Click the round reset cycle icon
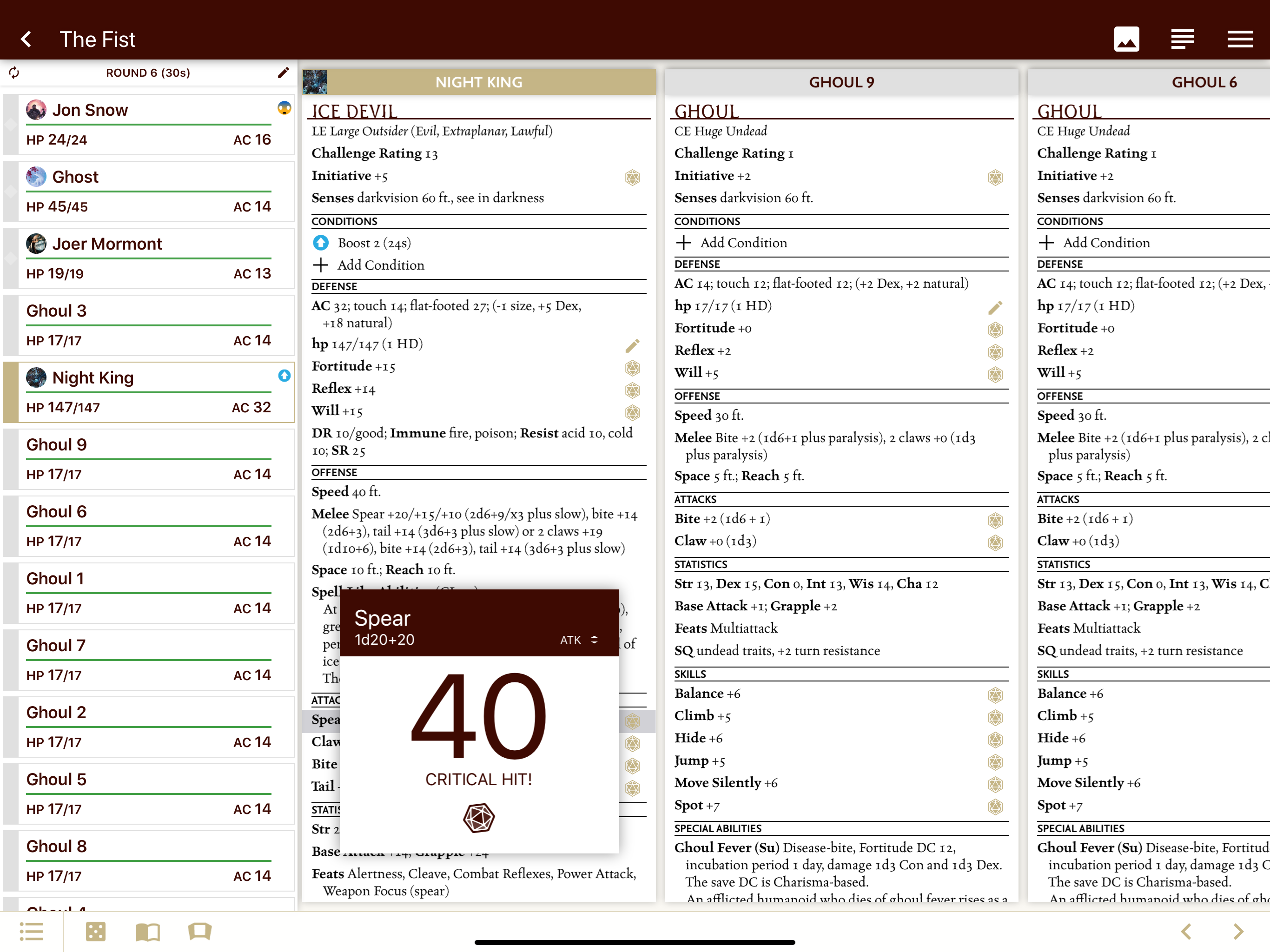The image size is (1270, 952). 14,73
